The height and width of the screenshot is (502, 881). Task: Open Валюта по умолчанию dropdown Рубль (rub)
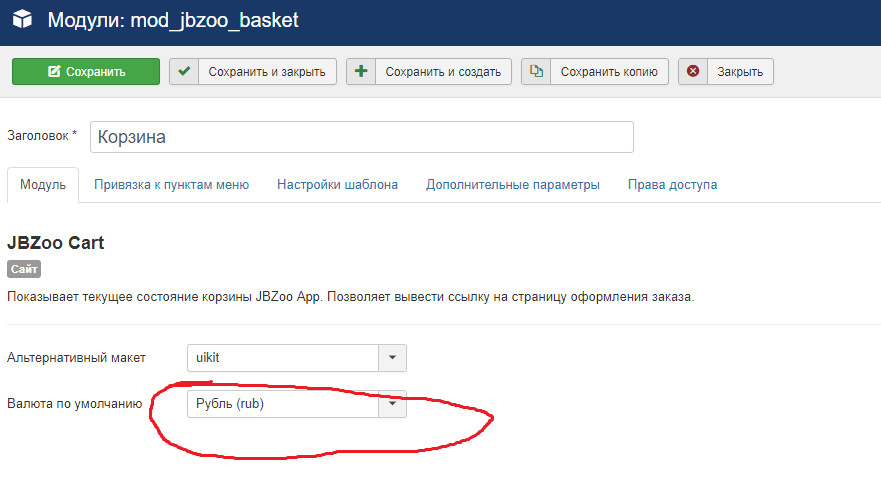point(297,404)
